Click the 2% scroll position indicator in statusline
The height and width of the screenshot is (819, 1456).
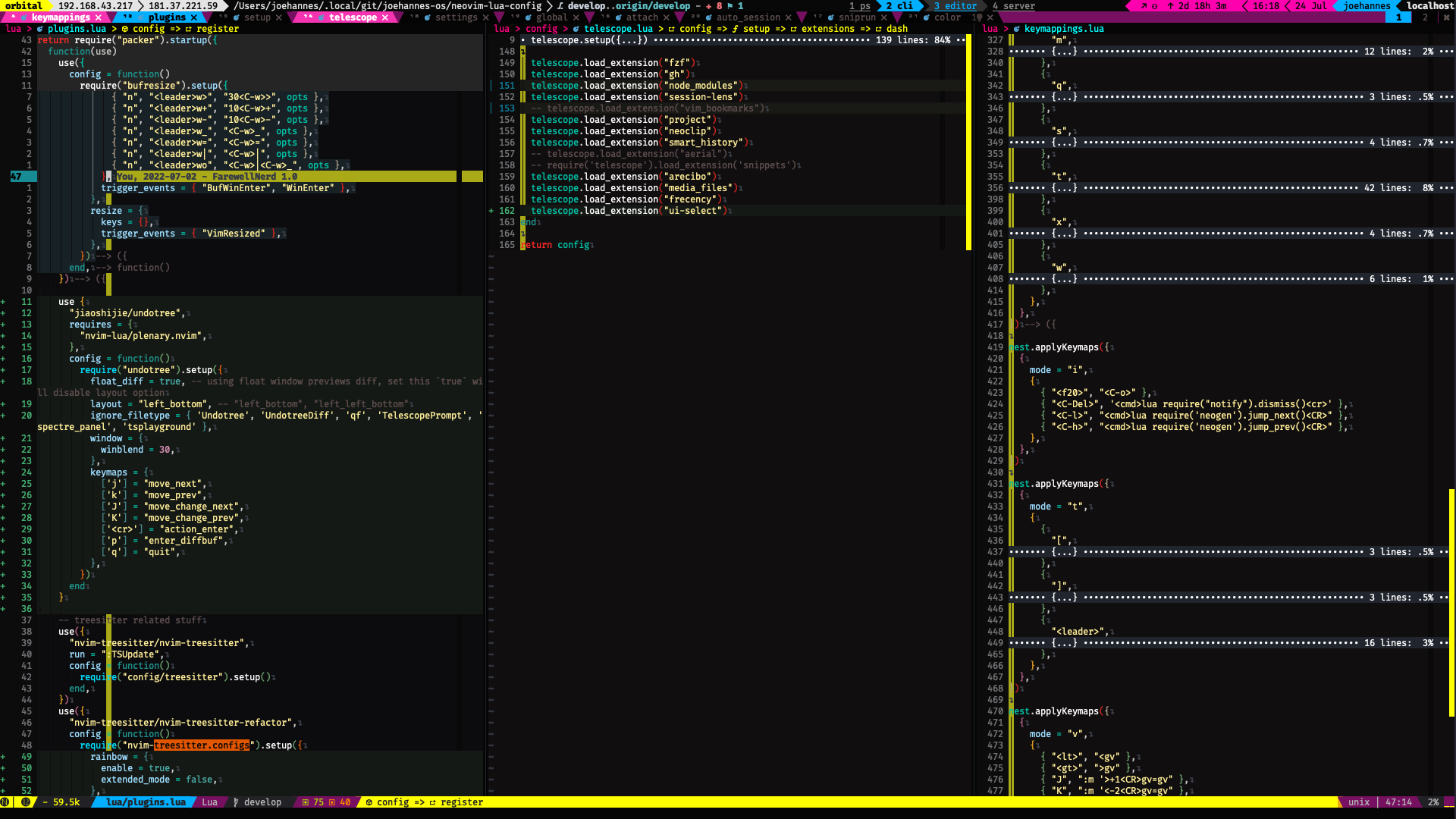[x=1434, y=802]
